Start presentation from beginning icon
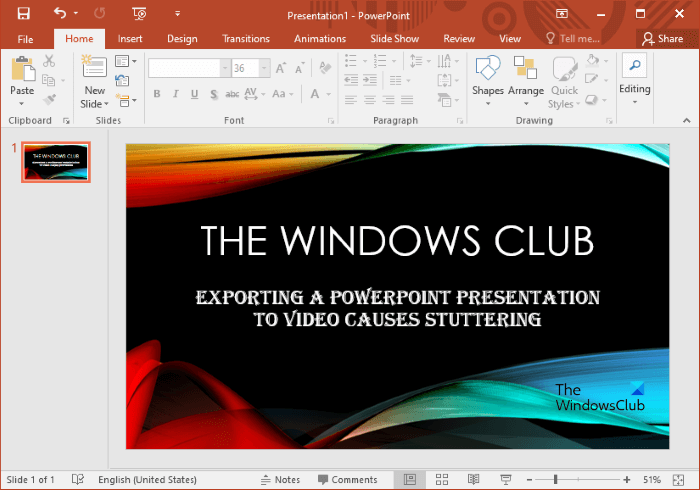 click(x=139, y=14)
